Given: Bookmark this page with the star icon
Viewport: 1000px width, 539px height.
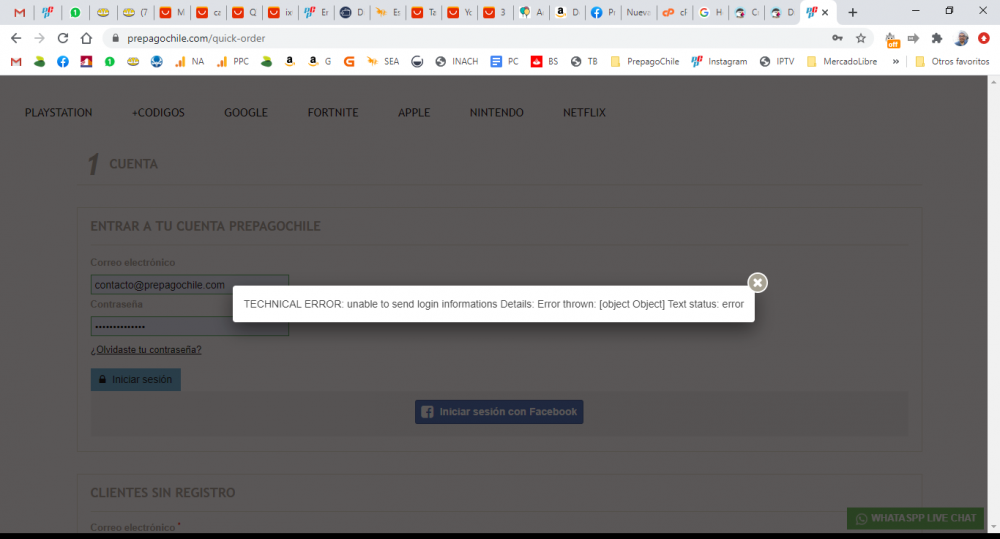Looking at the screenshot, I should 861,38.
